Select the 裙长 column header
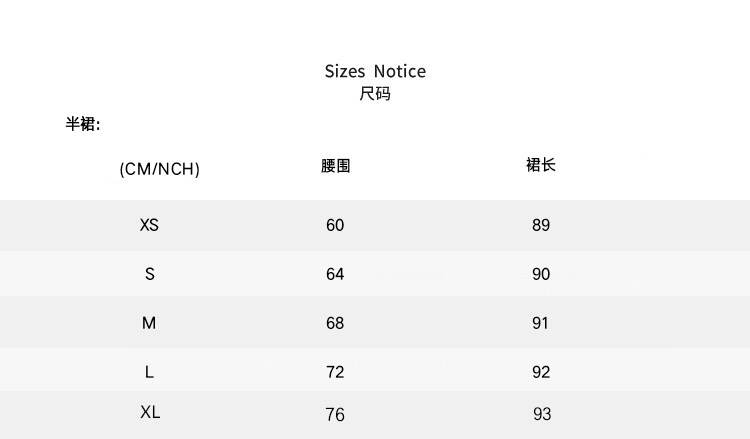 pyautogui.click(x=540, y=165)
